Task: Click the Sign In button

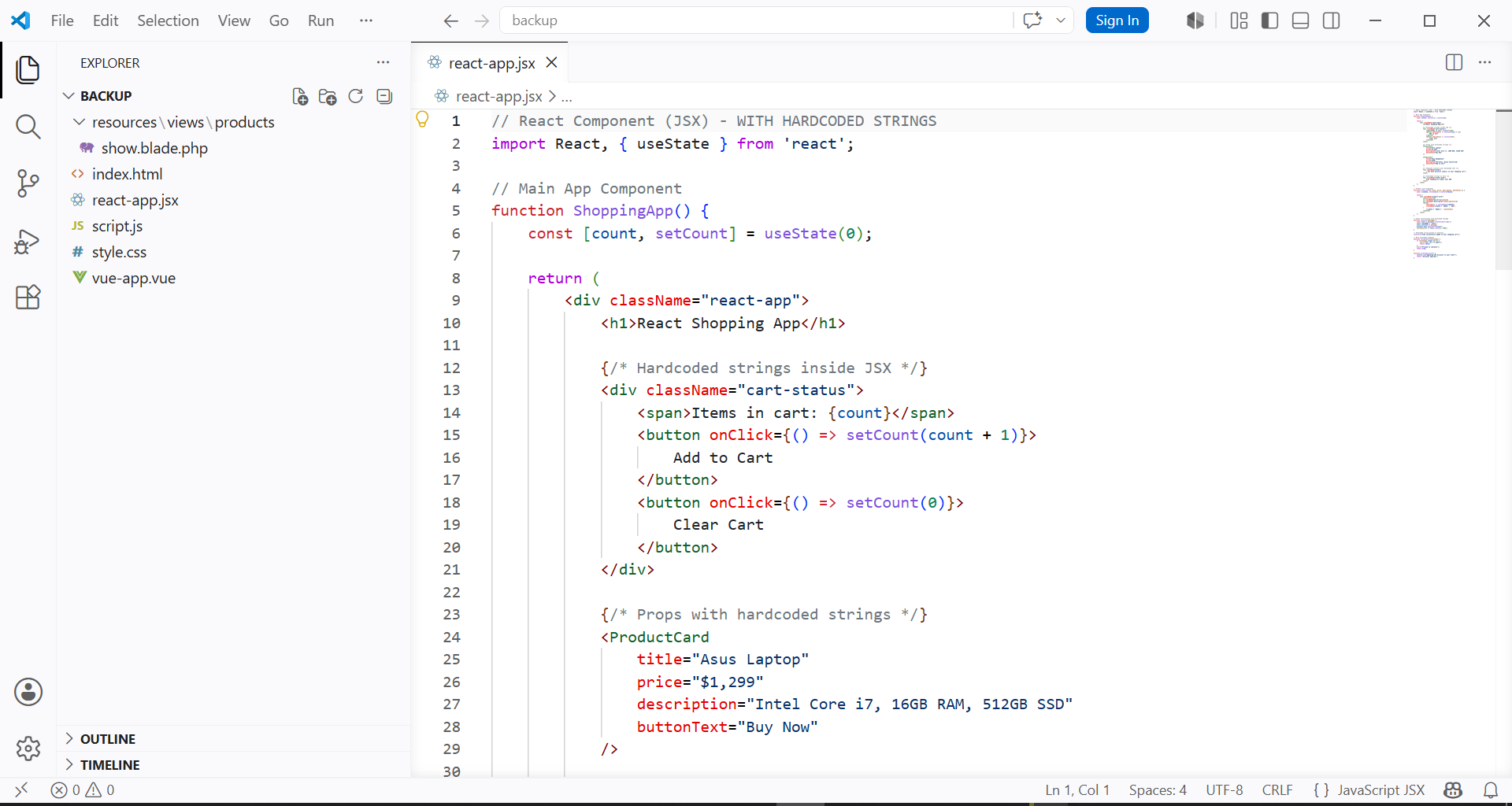Action: tap(1117, 20)
